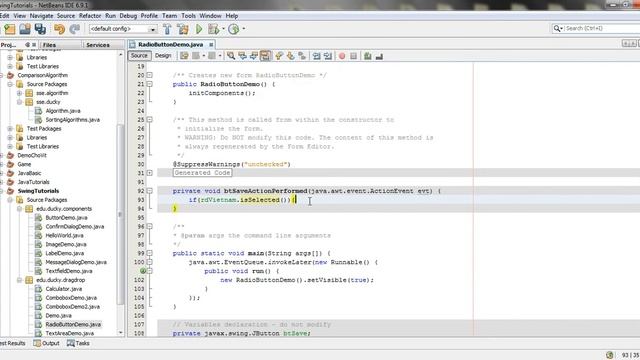This screenshot has width=640, height=360.
Task: Click the Find Selection magnifier in editor toolbar
Action: (x=231, y=56)
